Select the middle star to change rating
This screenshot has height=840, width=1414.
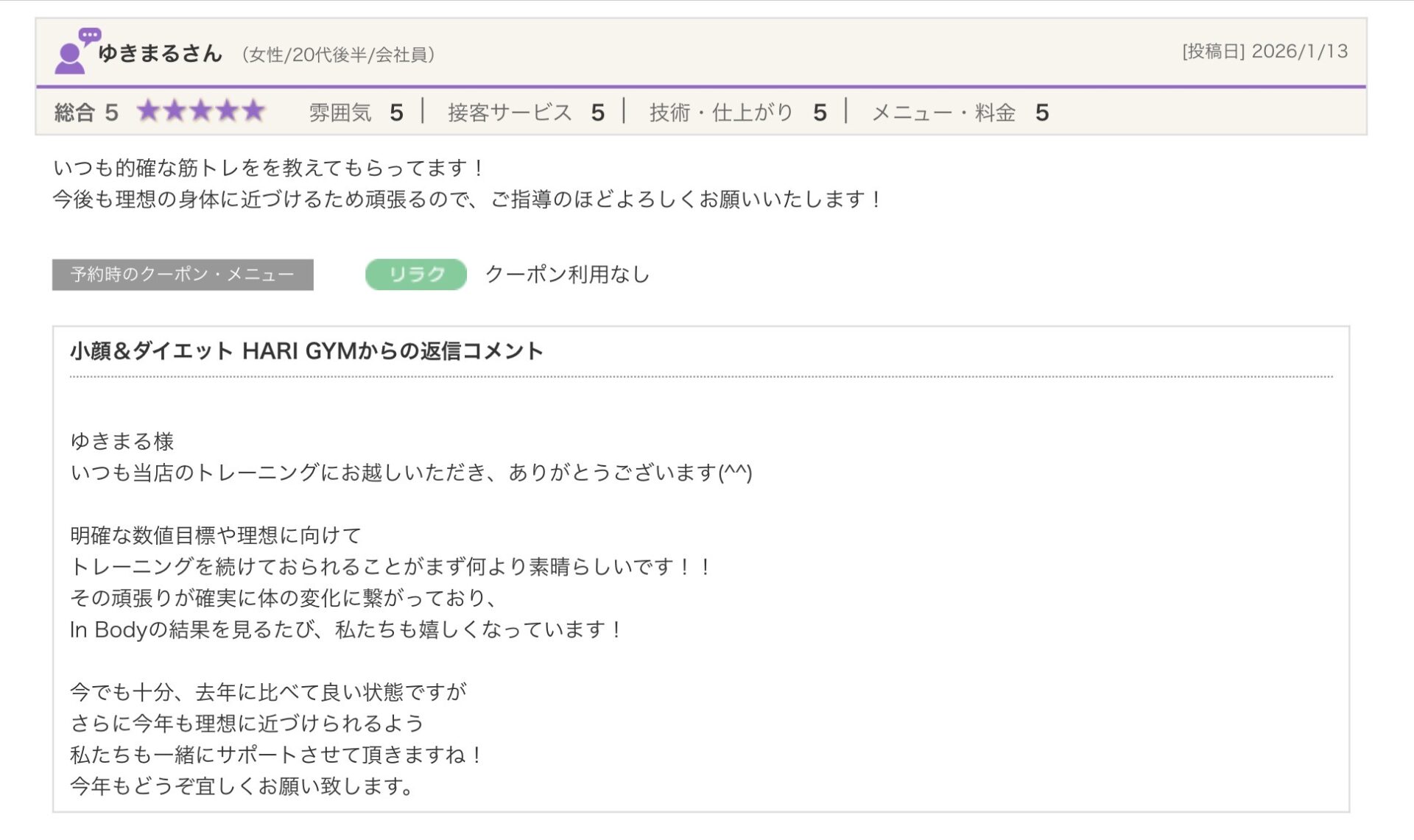point(201,112)
